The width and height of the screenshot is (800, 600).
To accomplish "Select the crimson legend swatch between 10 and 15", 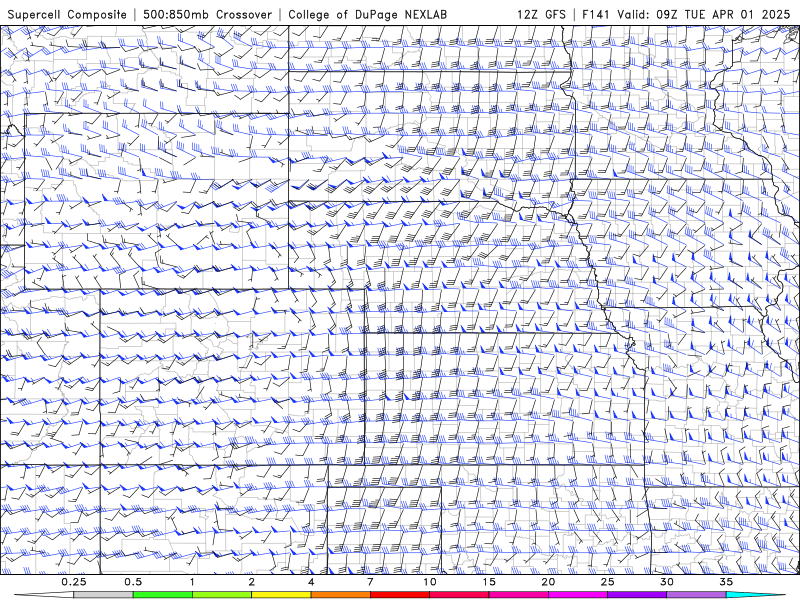I will pos(459,595).
